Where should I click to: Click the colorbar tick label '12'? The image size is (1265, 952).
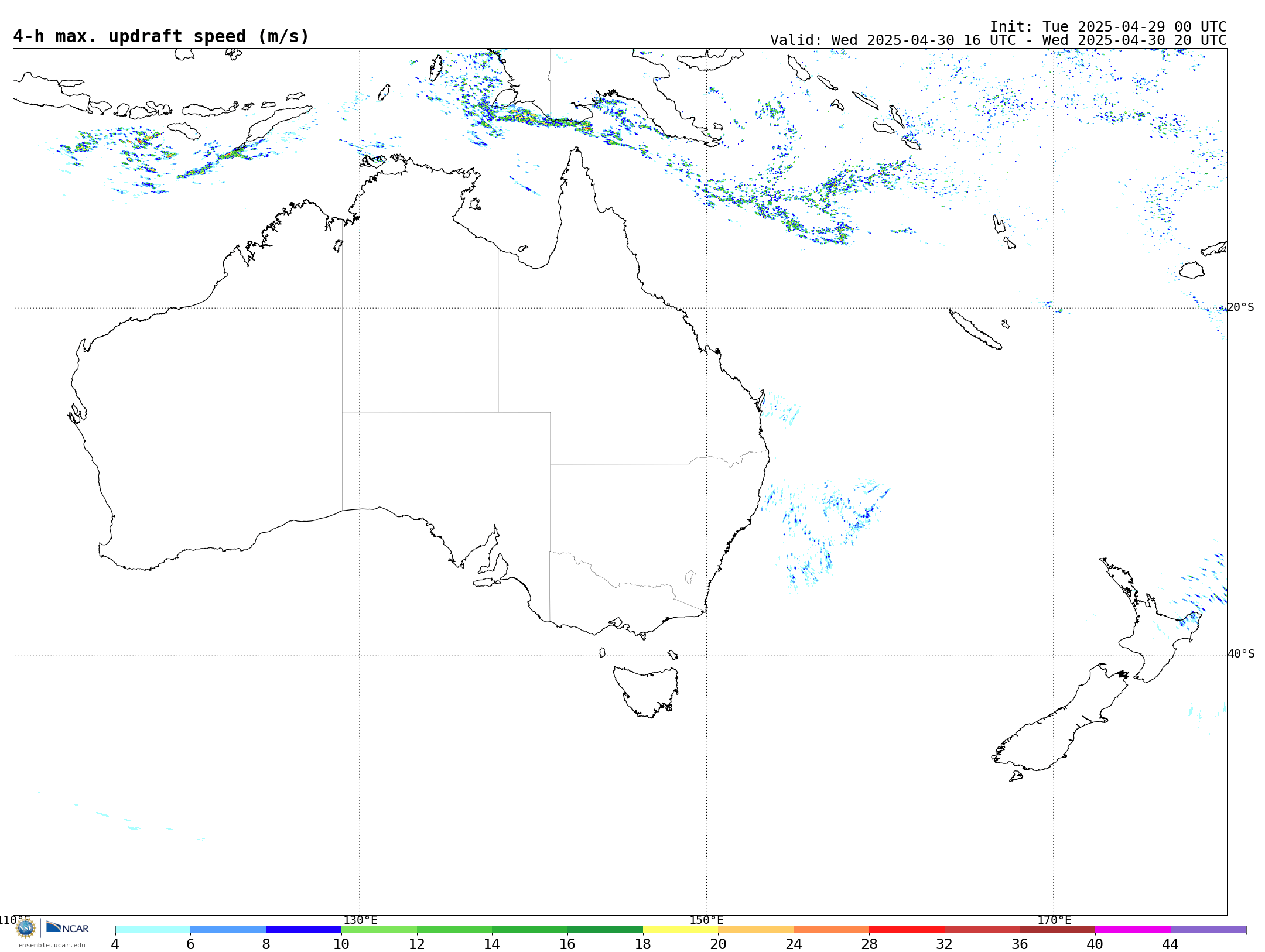(x=417, y=944)
